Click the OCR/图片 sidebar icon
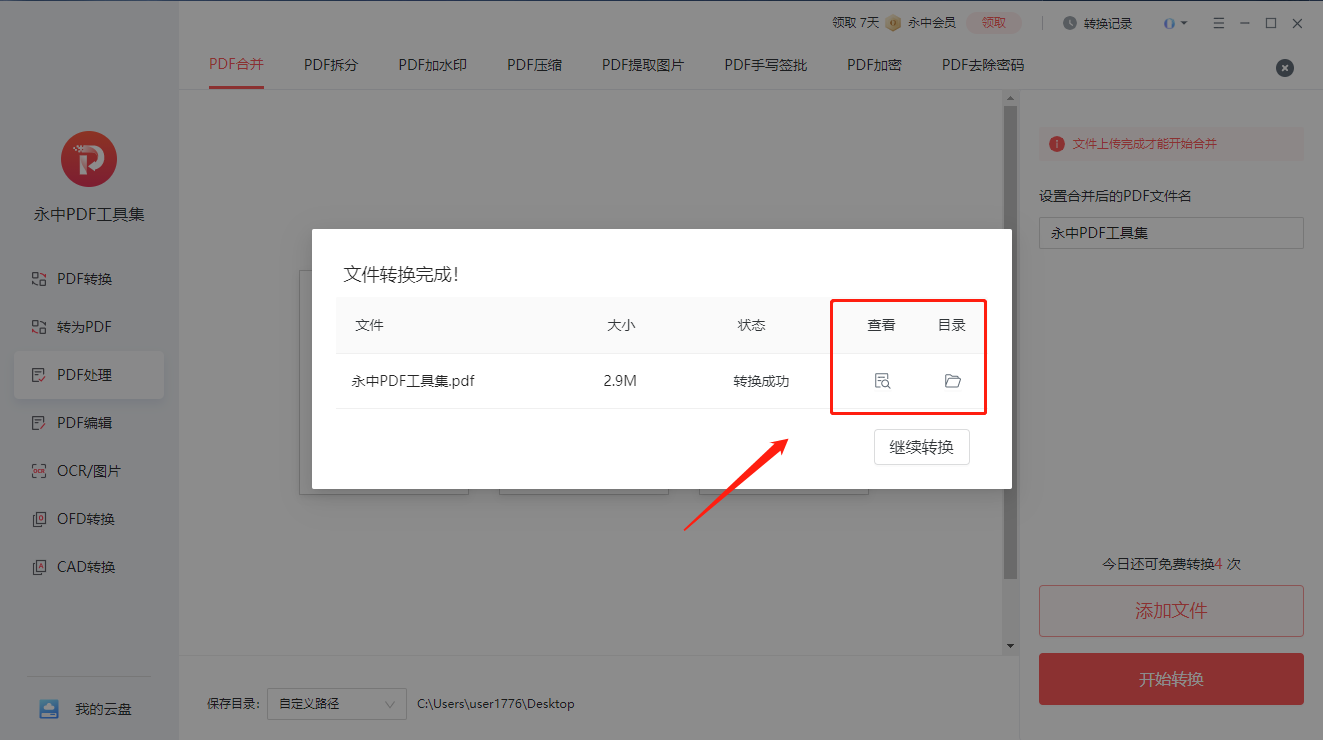 [39, 471]
